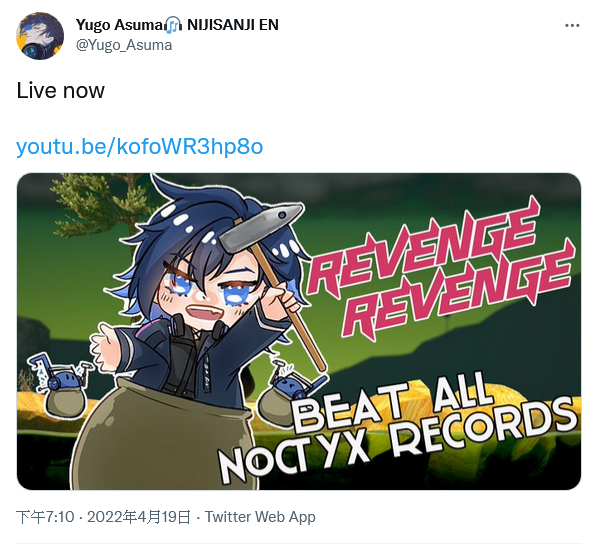Click the display name Yugo Asuma
Viewport: 598px width, 544px height.
(x=120, y=25)
